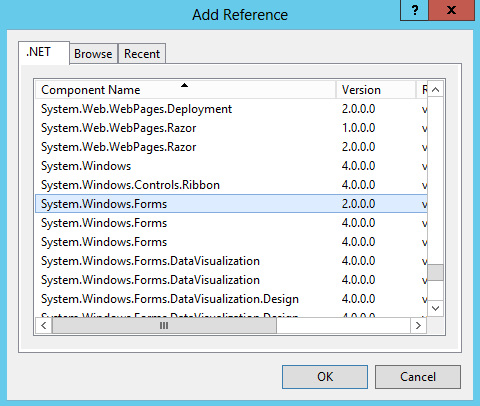480x406 pixels.
Task: Click the vertical scrollbar down arrow
Action: click(435, 308)
